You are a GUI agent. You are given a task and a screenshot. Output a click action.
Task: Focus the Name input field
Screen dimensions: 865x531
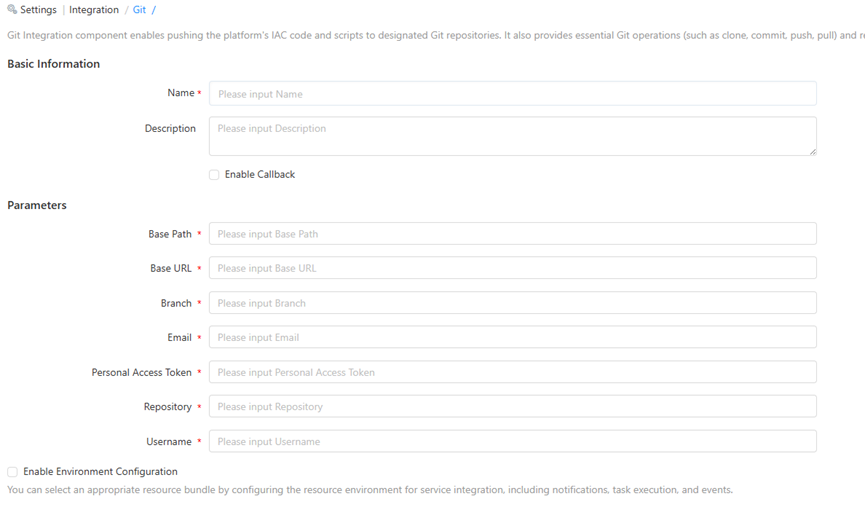pos(512,94)
